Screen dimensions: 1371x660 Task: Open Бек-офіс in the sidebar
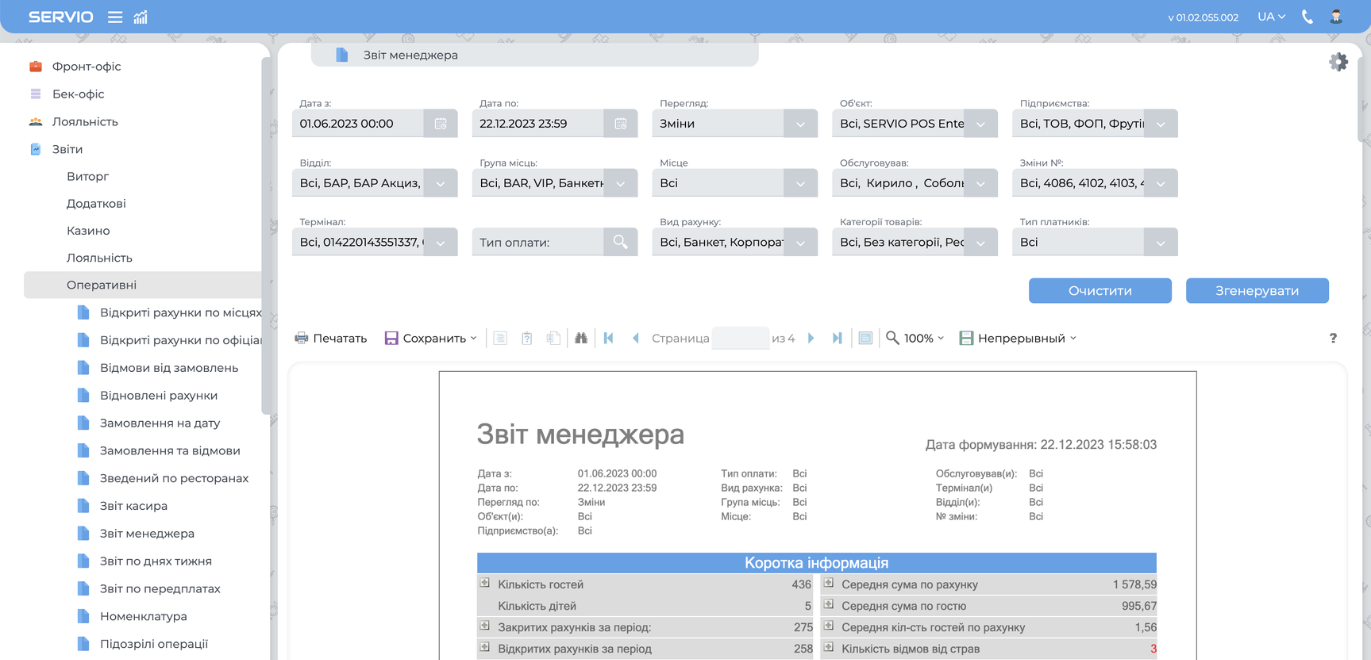78,94
